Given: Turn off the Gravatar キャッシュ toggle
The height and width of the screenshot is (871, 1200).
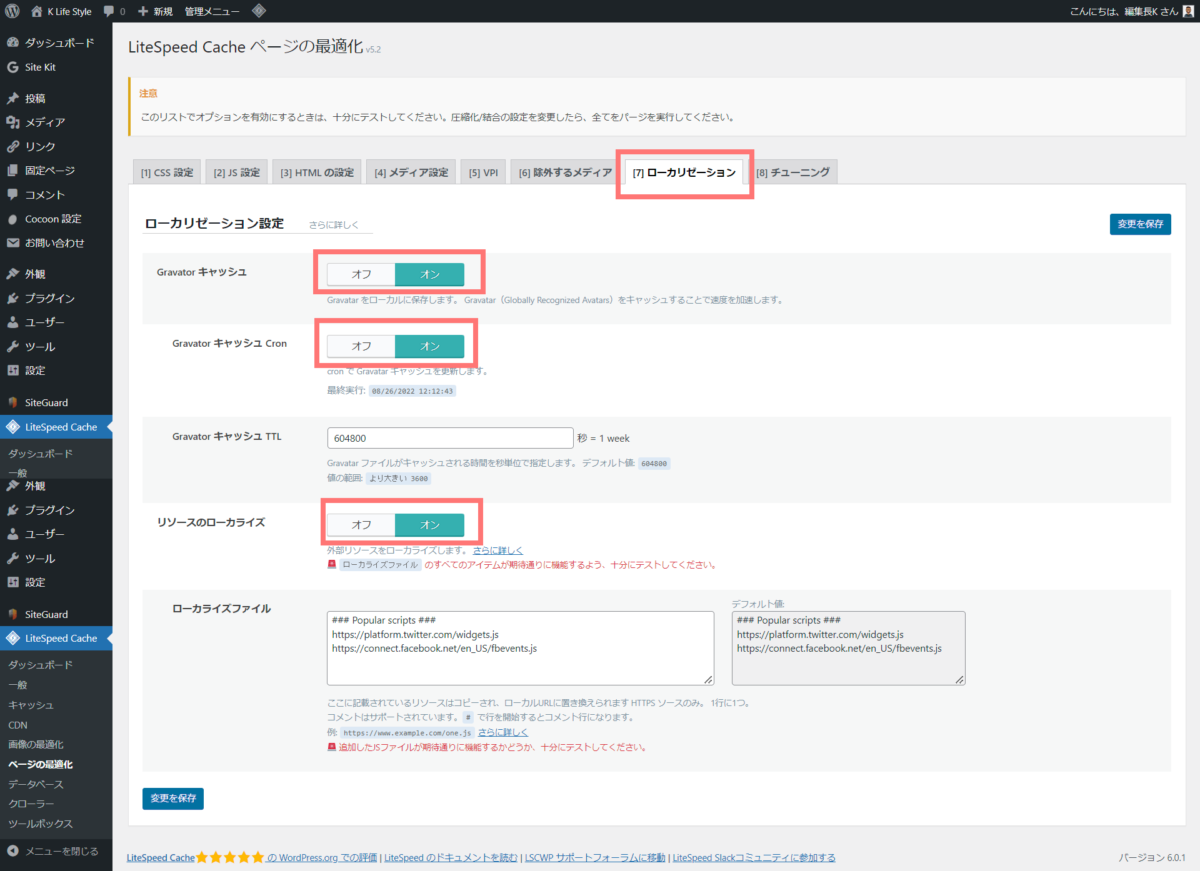Looking at the screenshot, I should [360, 273].
